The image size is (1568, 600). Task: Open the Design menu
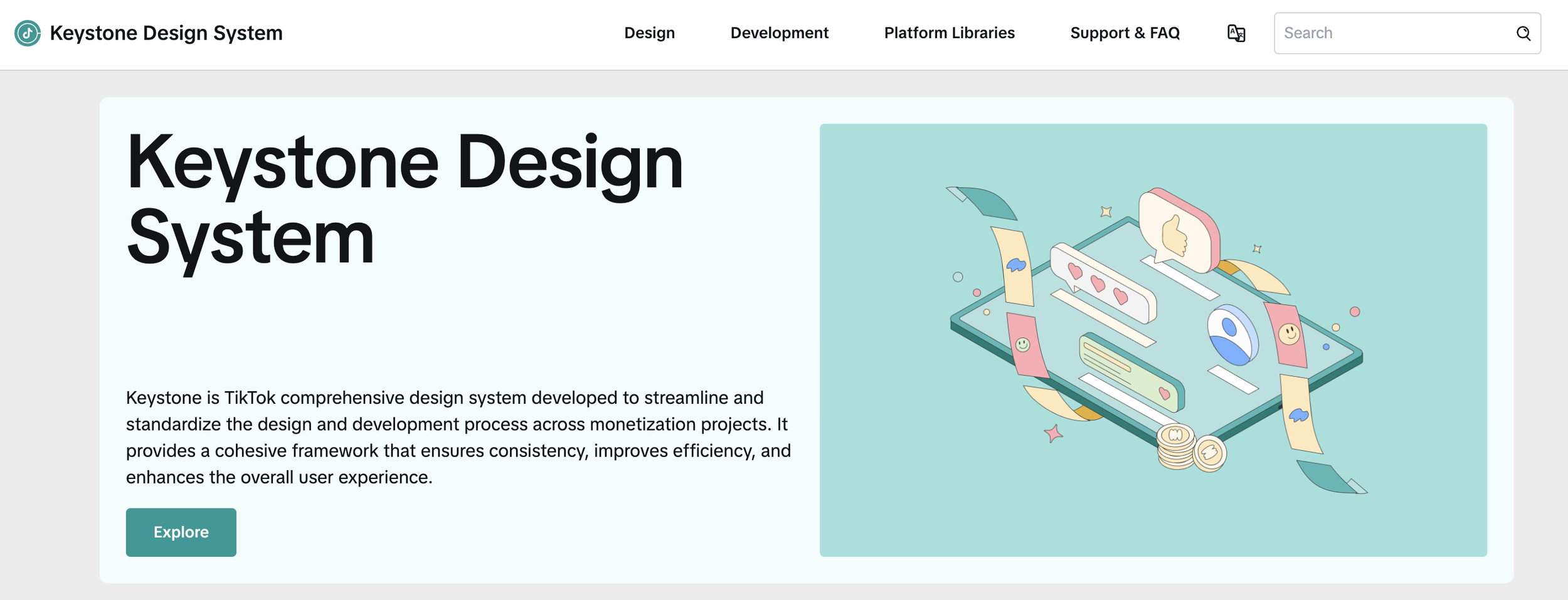pyautogui.click(x=649, y=33)
